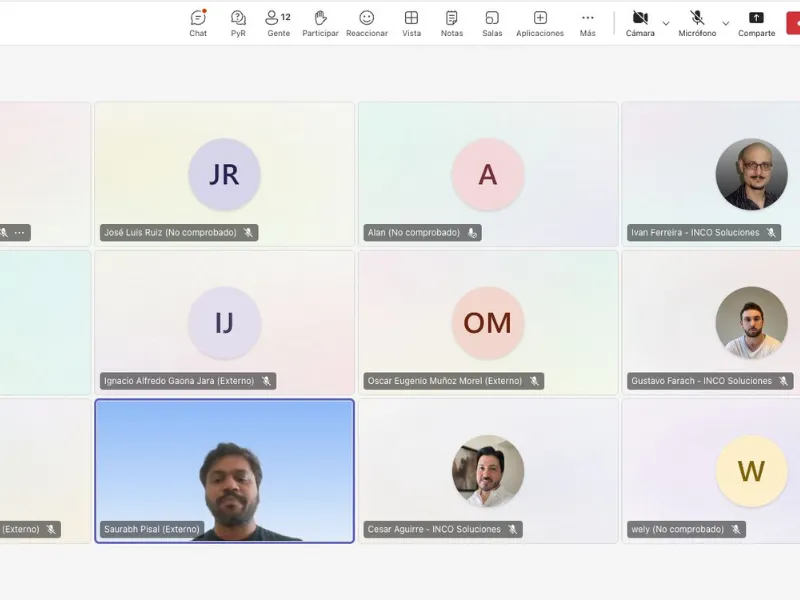Expand the Micrófono options arrow

point(726,23)
